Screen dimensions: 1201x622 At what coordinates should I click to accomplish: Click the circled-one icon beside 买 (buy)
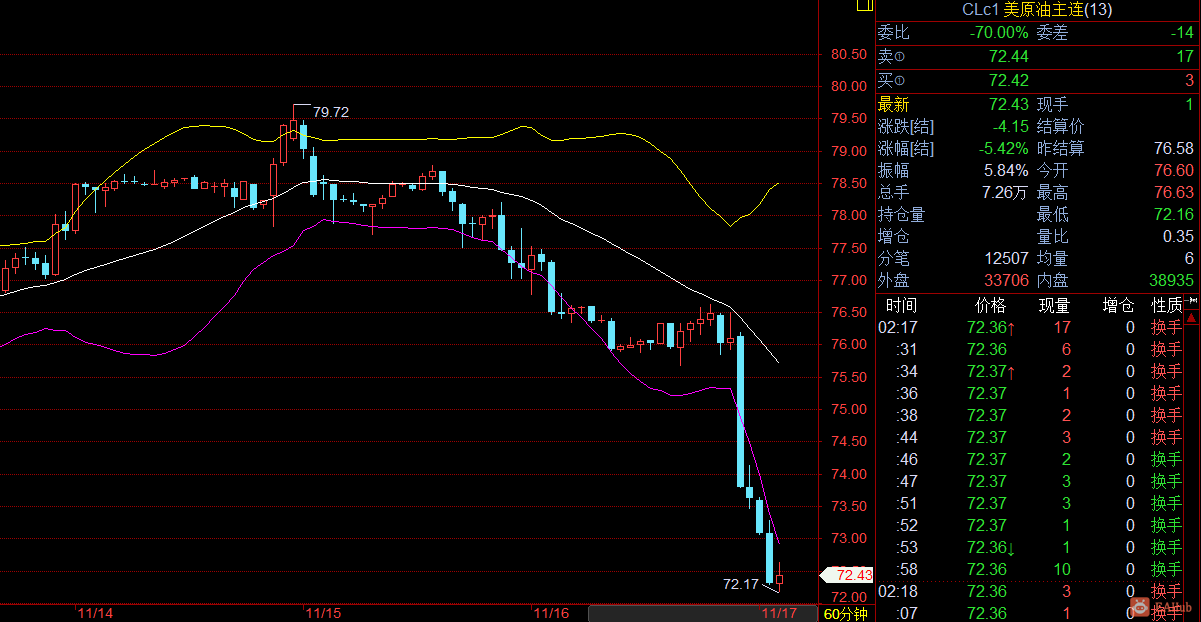[x=899, y=81]
